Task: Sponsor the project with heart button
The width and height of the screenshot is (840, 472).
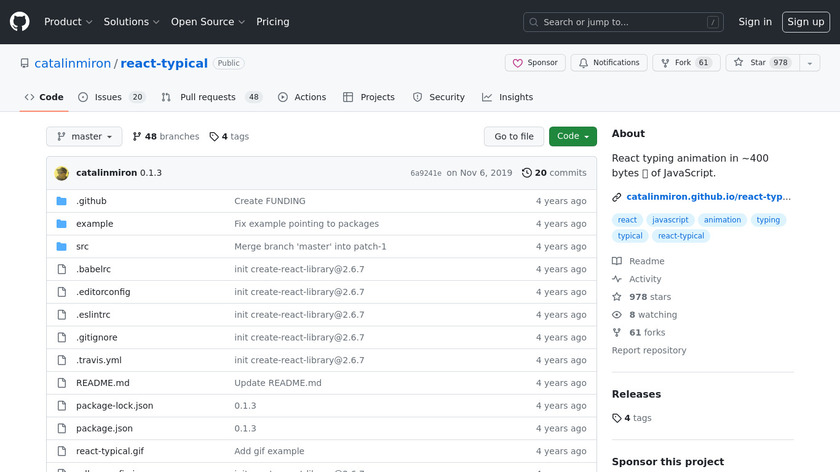Action: click(535, 63)
